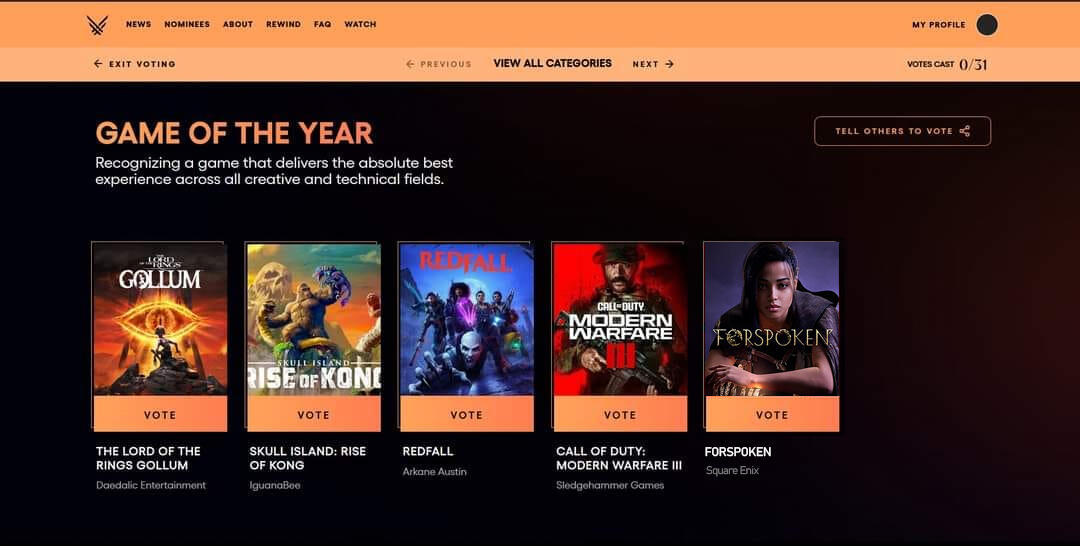Click the share icon in Tell Others to Vote

point(964,131)
